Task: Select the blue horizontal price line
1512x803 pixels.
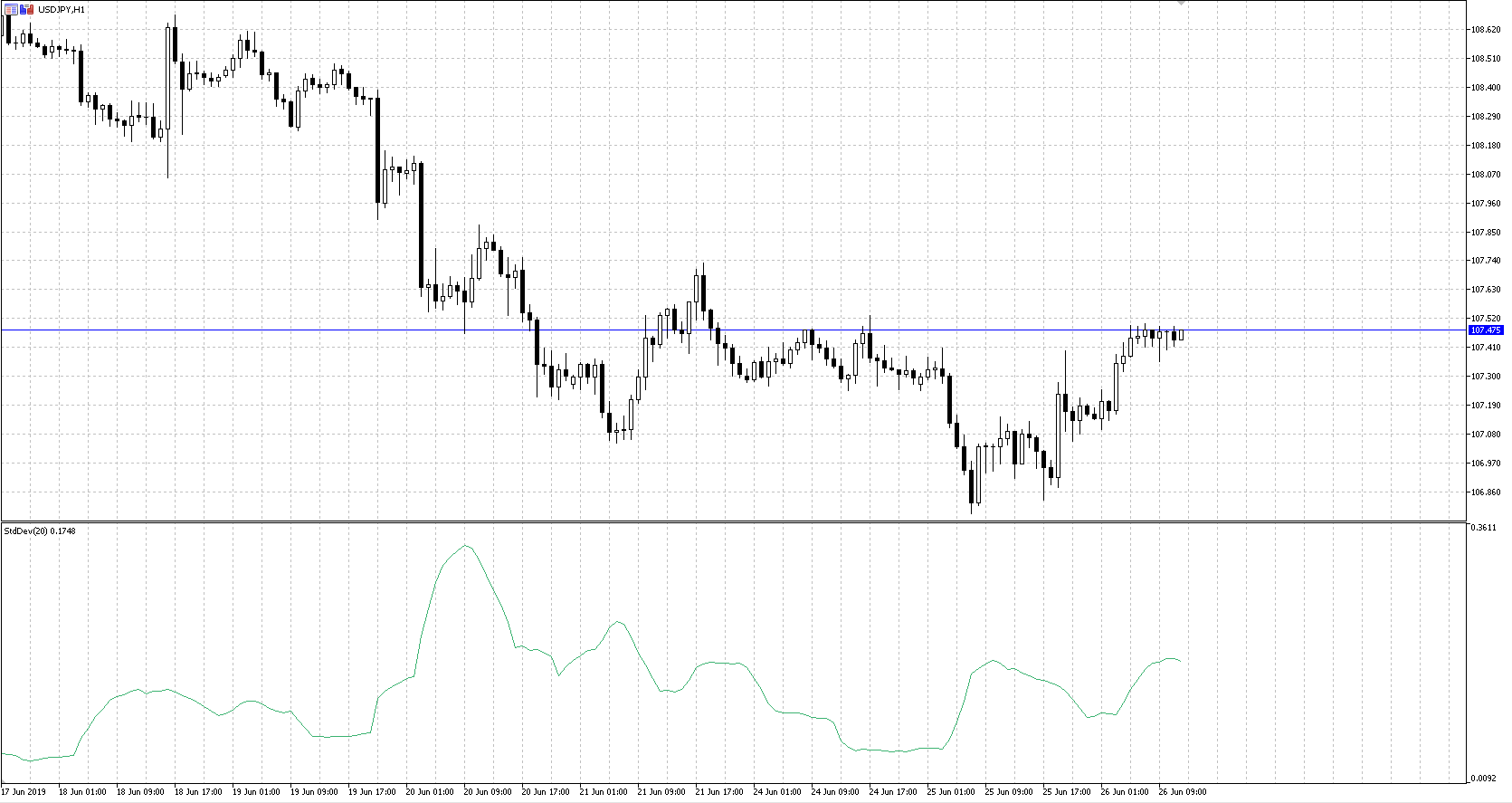Action: 733,330
